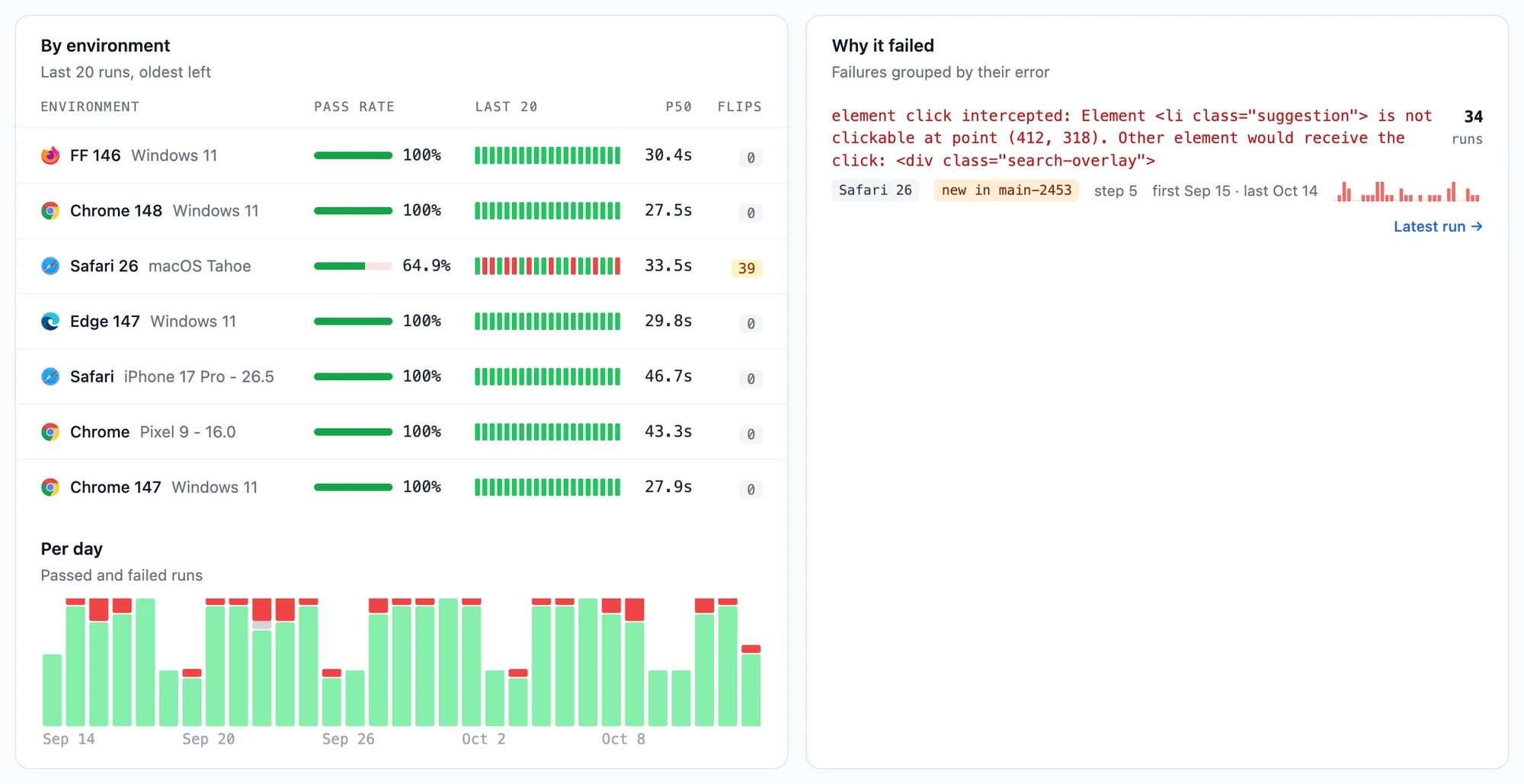Click the last daily bar in Per day chart

751,686
